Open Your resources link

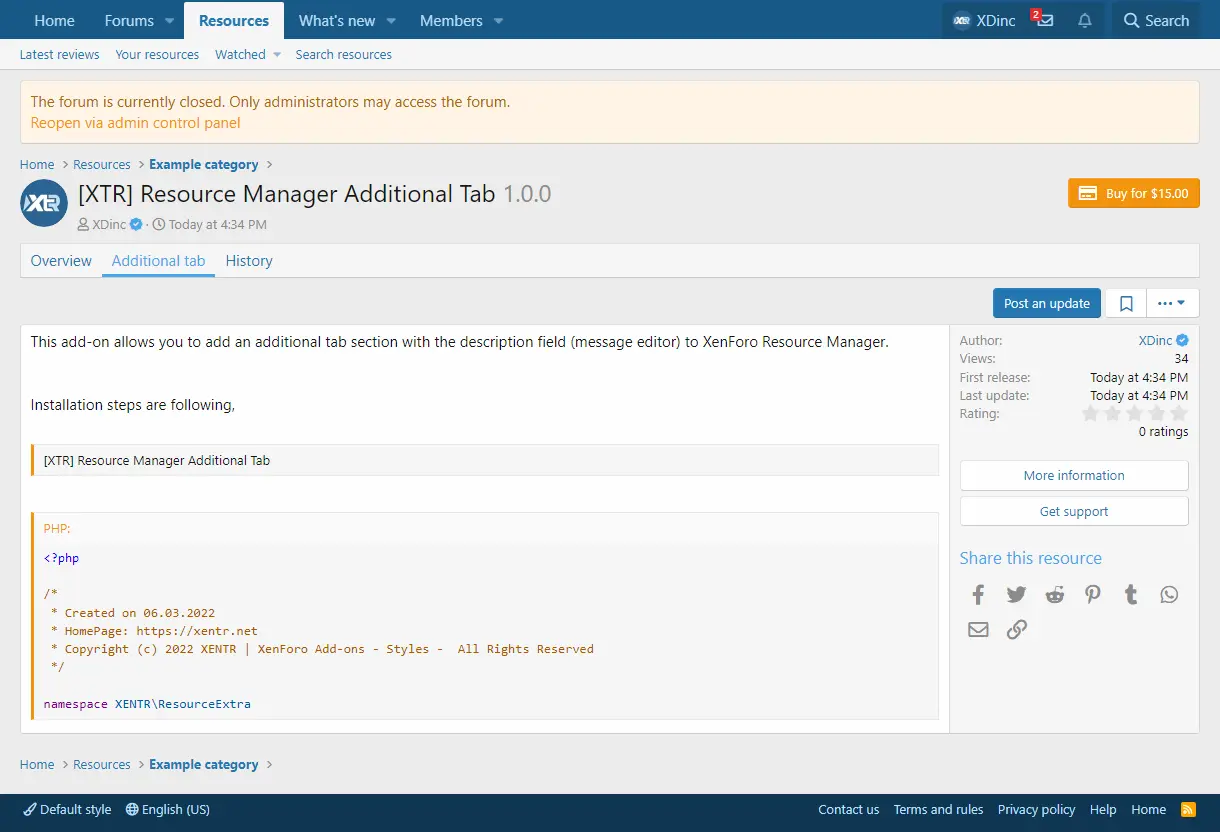[x=157, y=55]
